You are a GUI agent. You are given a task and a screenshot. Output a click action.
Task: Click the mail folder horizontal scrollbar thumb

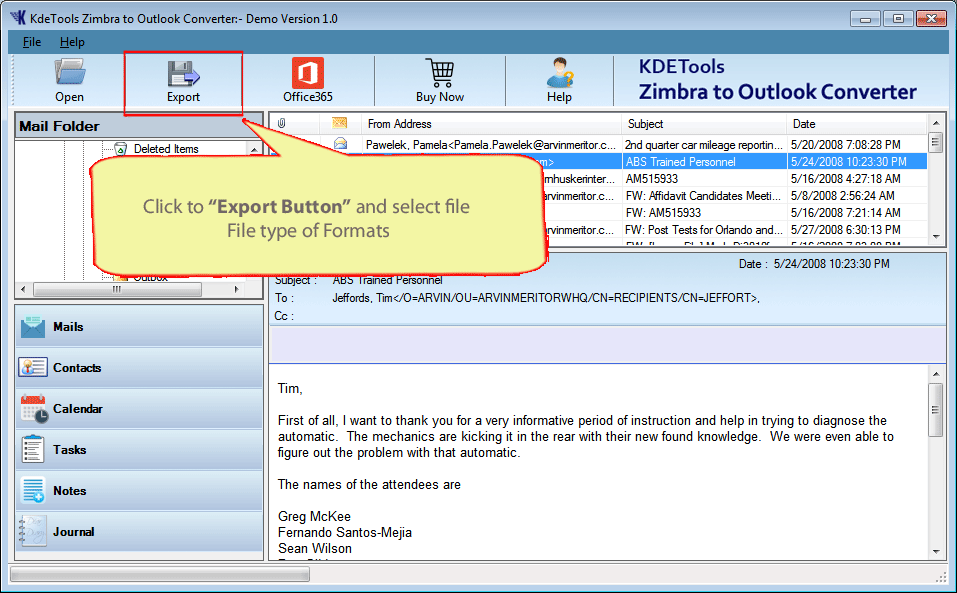click(x=117, y=289)
